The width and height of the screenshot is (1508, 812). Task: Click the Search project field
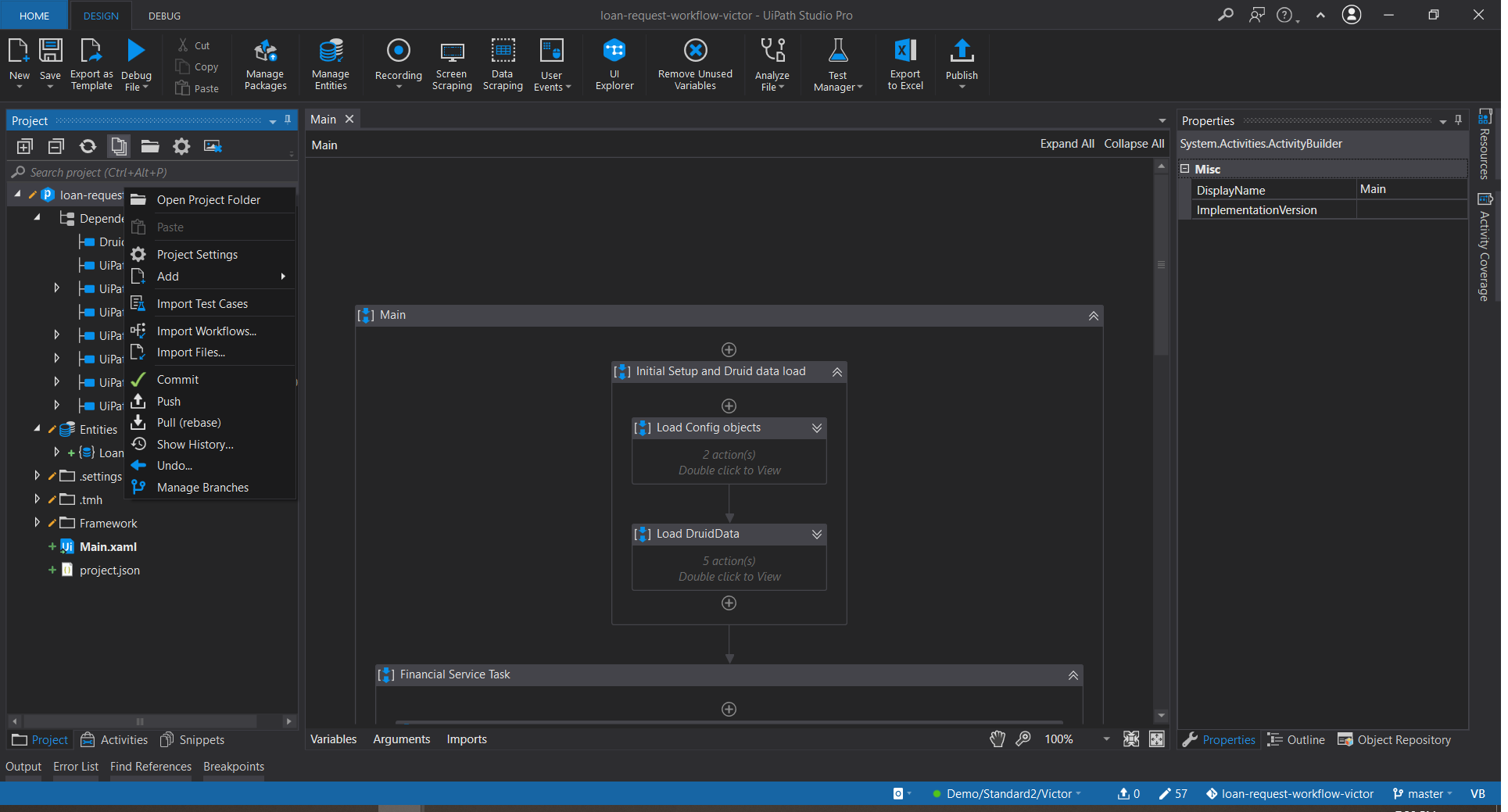[x=152, y=173]
